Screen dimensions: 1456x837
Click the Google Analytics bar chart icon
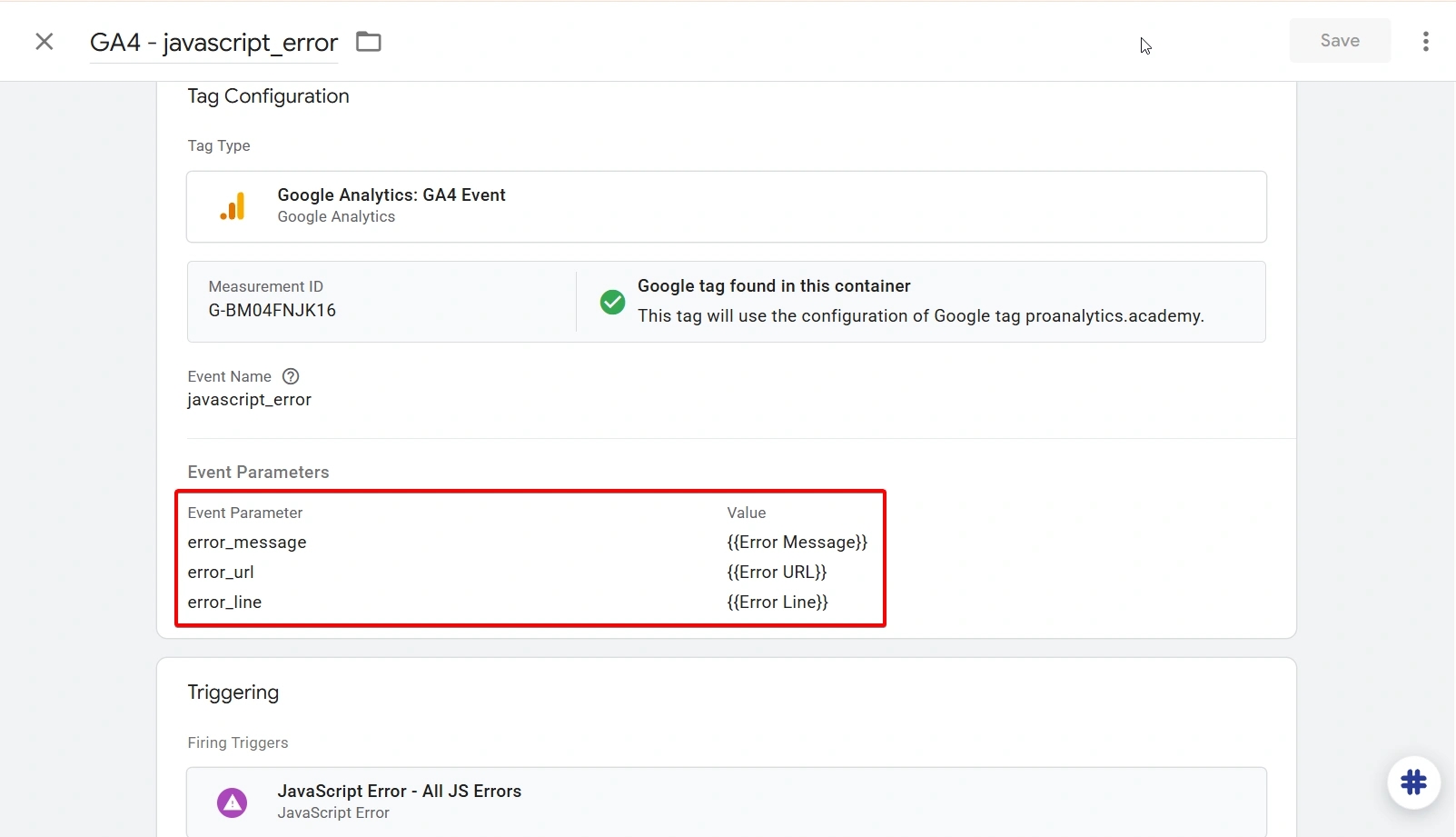[x=233, y=206]
